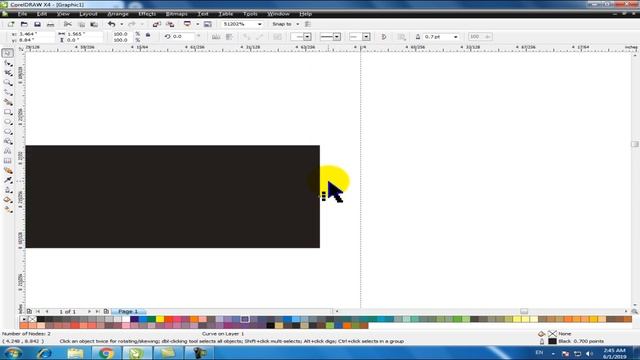This screenshot has height=360, width=640.
Task: Select the Smart Fill tool
Action: (x=8, y=102)
